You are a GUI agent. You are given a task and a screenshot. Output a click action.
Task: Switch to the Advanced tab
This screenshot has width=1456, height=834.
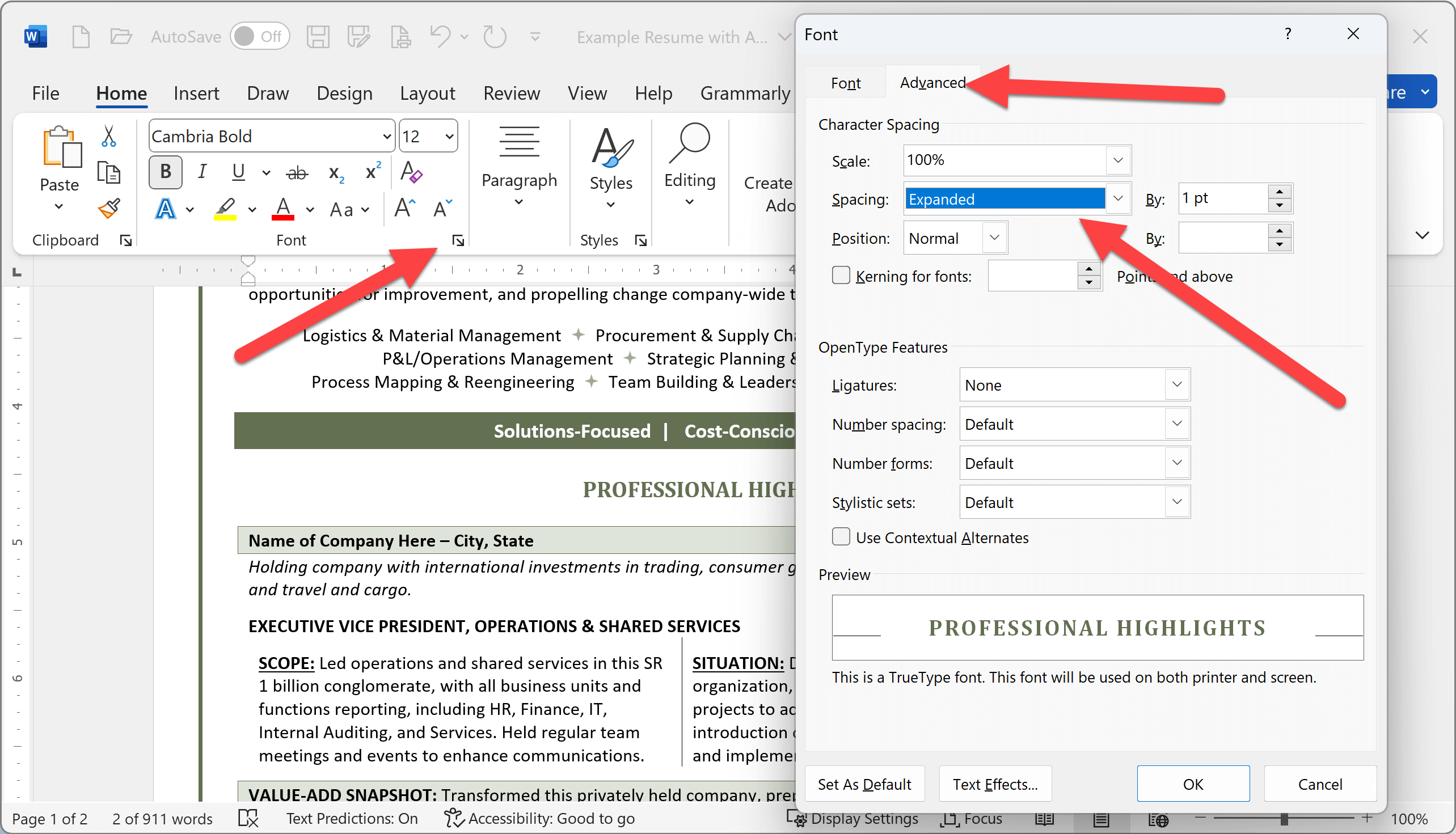pyautogui.click(x=931, y=83)
